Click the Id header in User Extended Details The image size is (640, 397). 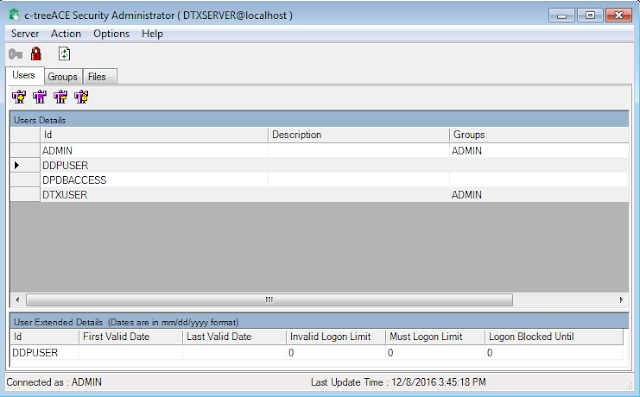point(44,337)
